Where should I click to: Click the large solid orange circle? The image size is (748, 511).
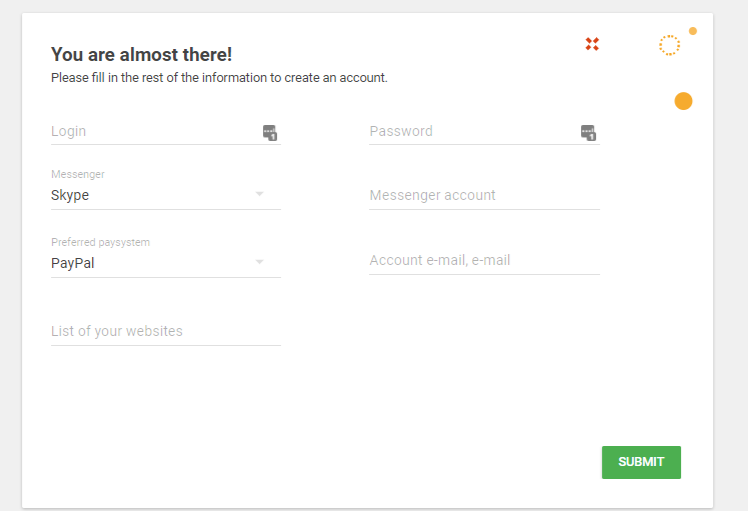tap(683, 101)
